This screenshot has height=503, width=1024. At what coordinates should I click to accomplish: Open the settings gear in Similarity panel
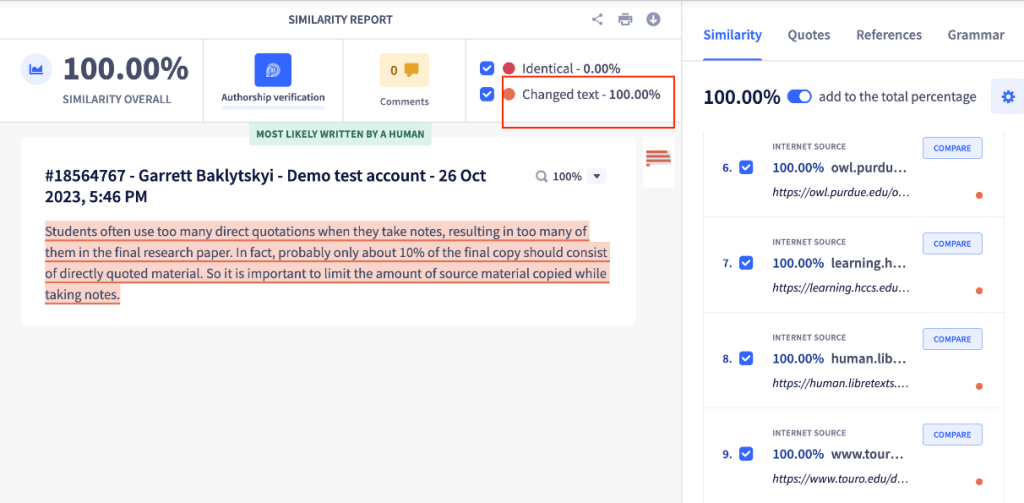(x=1008, y=97)
